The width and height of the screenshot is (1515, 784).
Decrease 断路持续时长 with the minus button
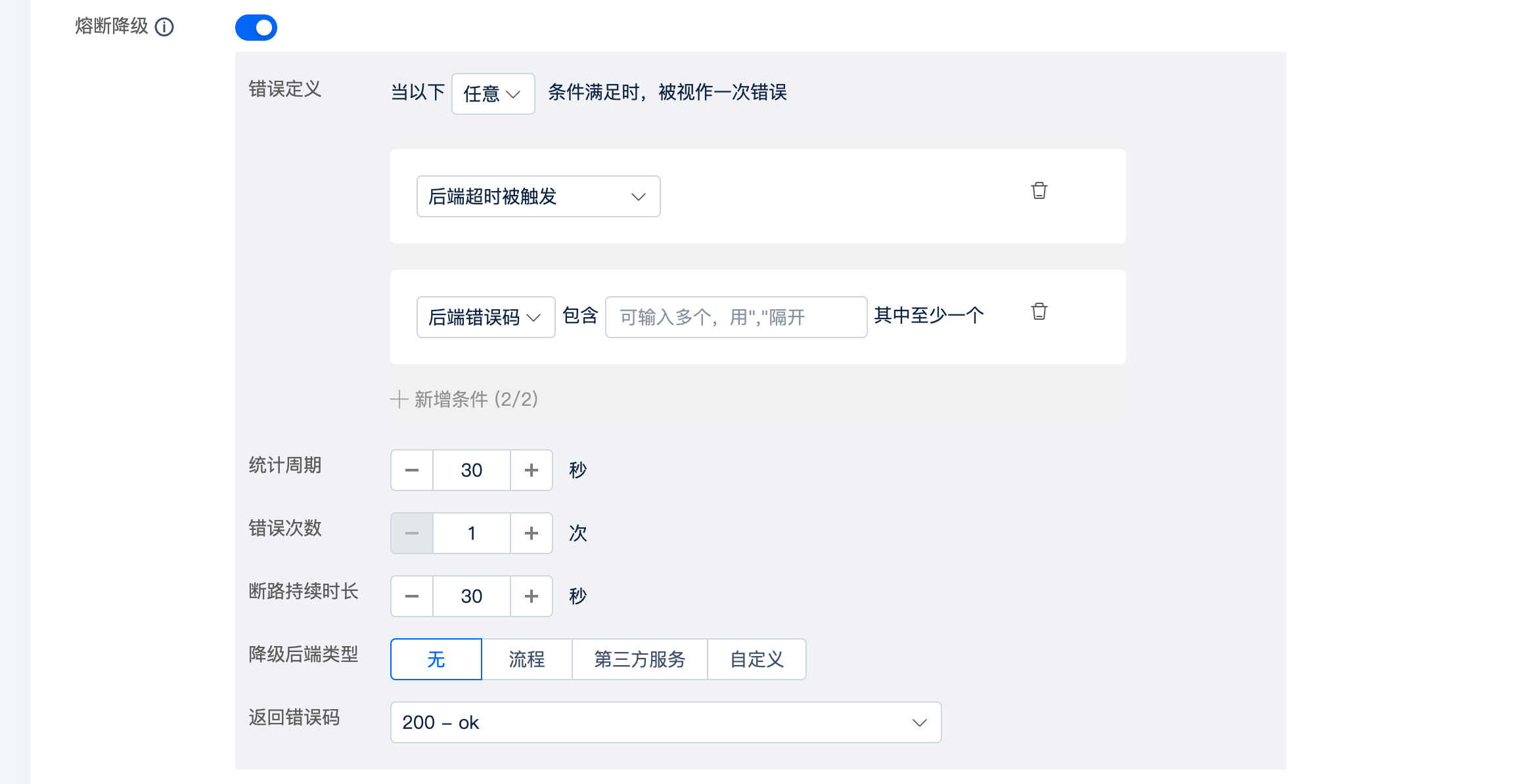tap(412, 596)
